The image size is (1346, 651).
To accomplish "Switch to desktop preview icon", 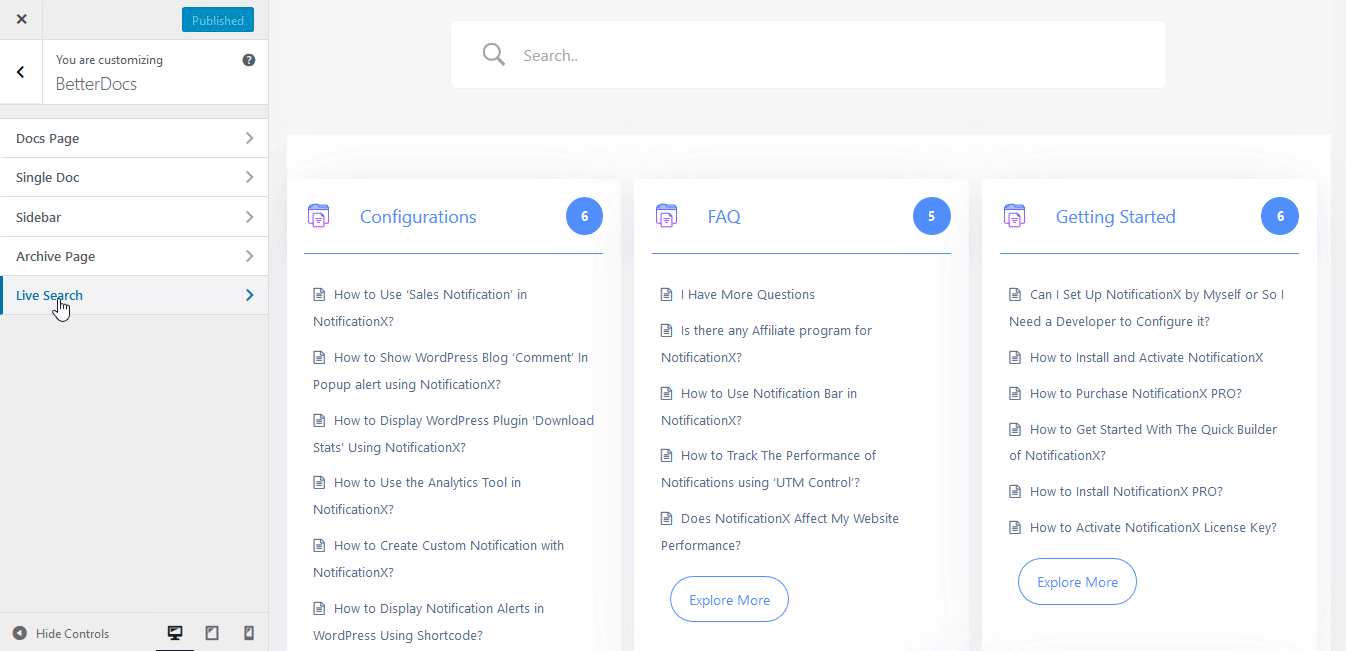I will (175, 633).
